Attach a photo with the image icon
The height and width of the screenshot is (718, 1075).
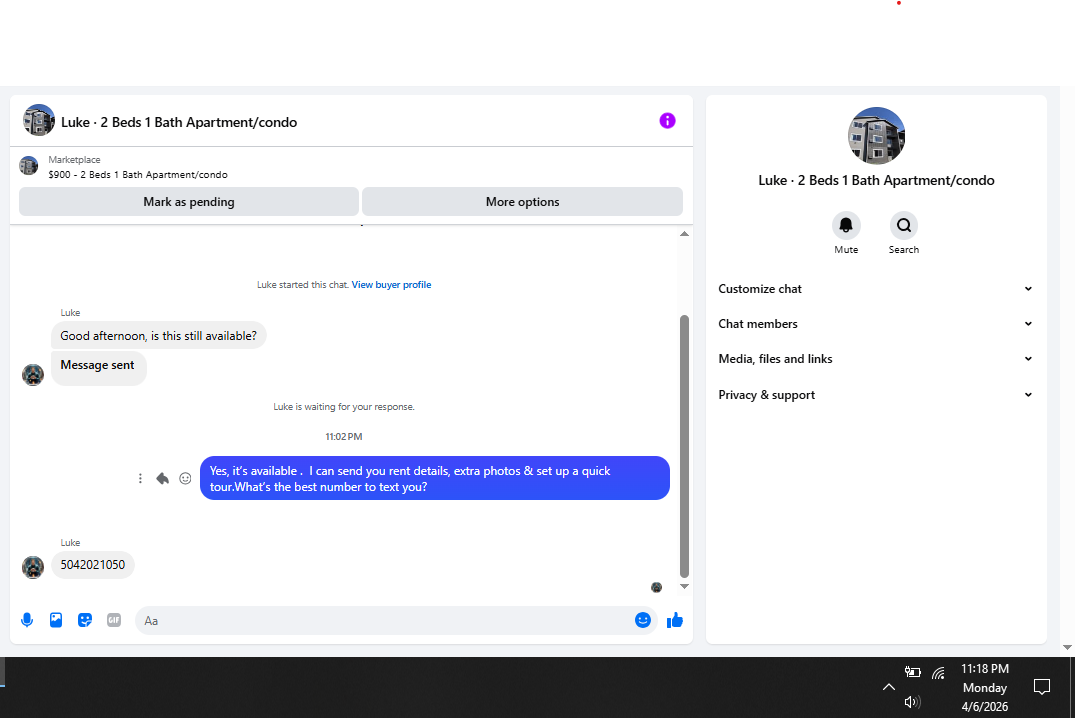(56, 621)
